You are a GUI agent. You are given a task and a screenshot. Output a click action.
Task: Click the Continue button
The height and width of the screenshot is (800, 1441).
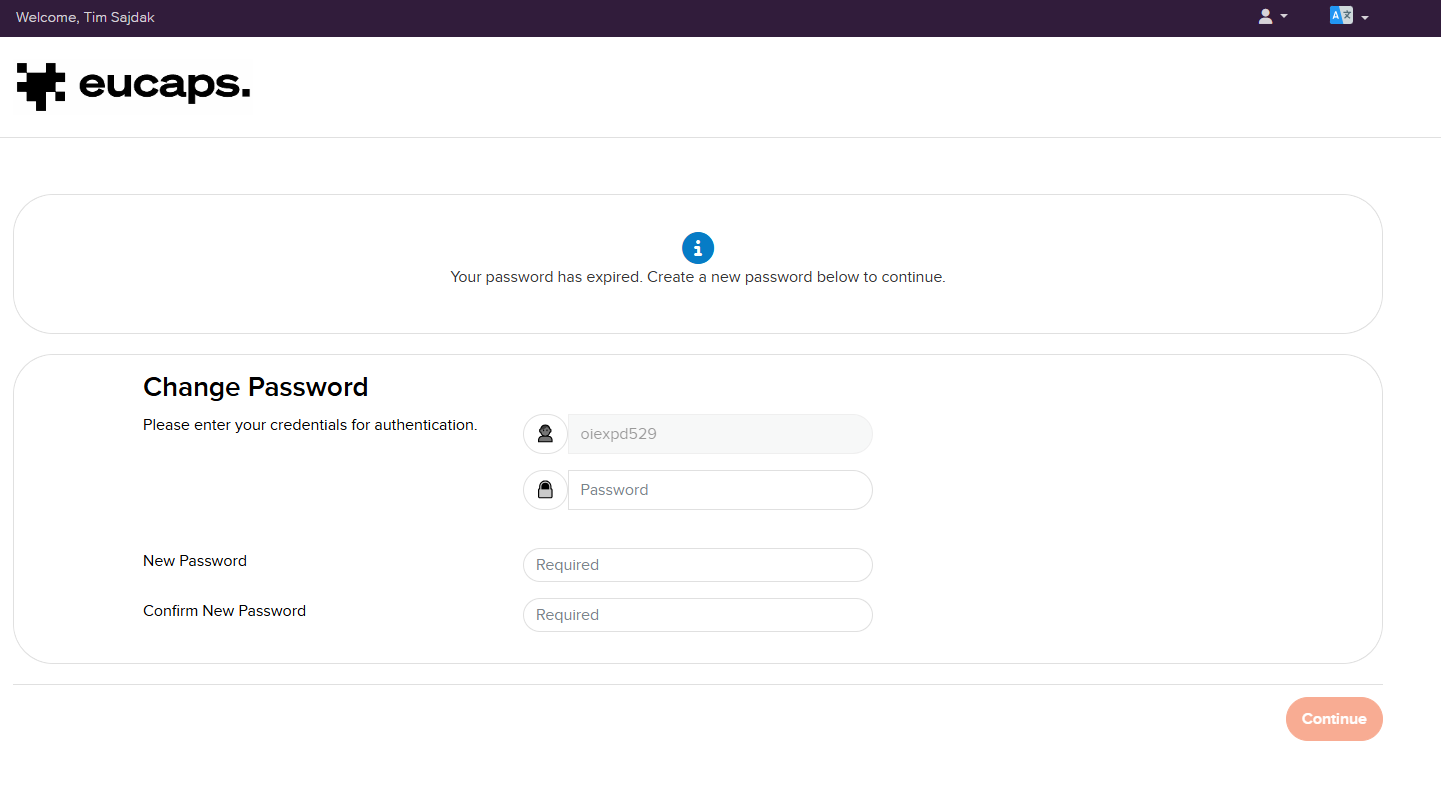click(x=1334, y=719)
